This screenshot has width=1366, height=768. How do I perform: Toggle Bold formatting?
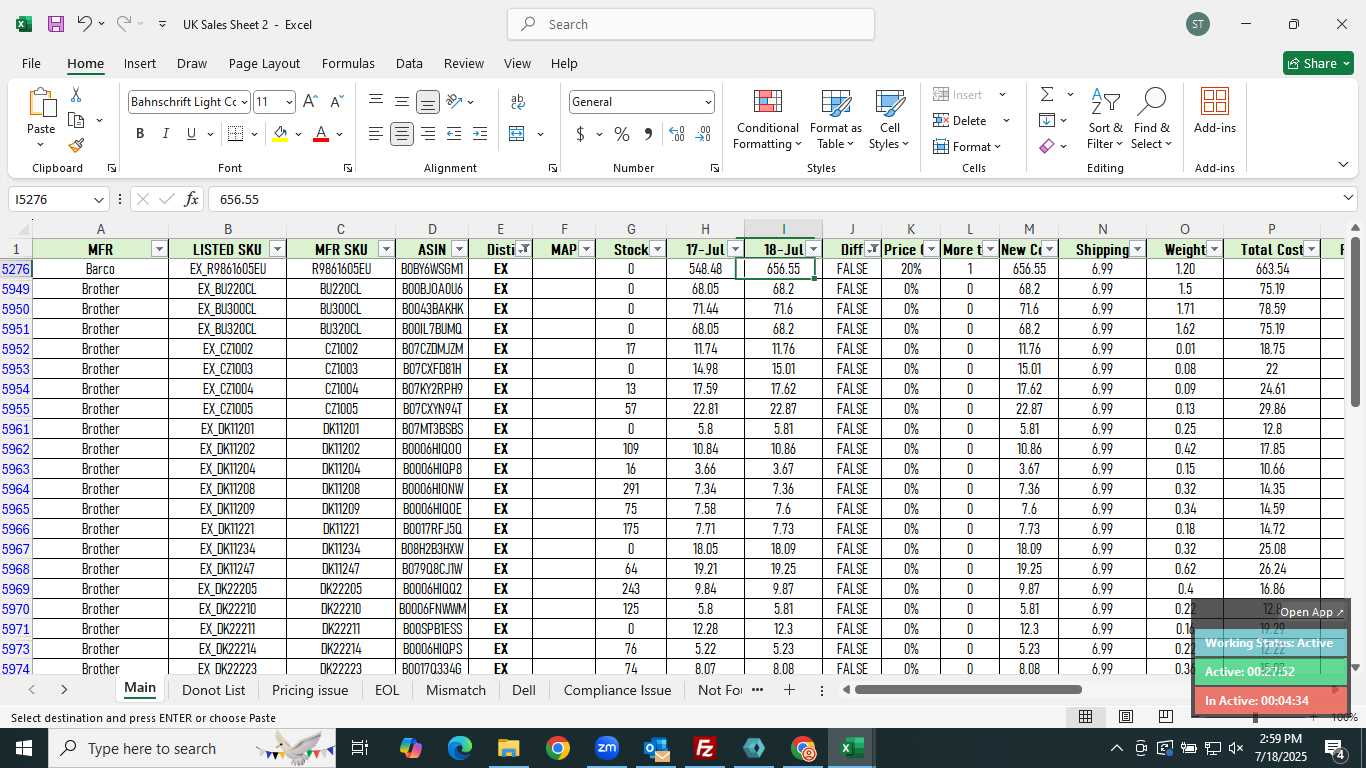(140, 134)
